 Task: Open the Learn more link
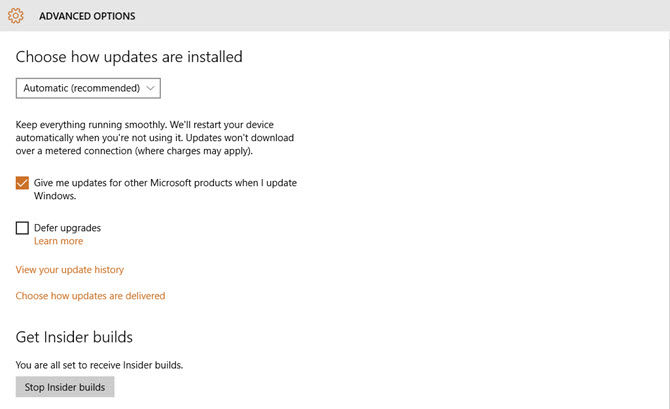pyautogui.click(x=58, y=241)
